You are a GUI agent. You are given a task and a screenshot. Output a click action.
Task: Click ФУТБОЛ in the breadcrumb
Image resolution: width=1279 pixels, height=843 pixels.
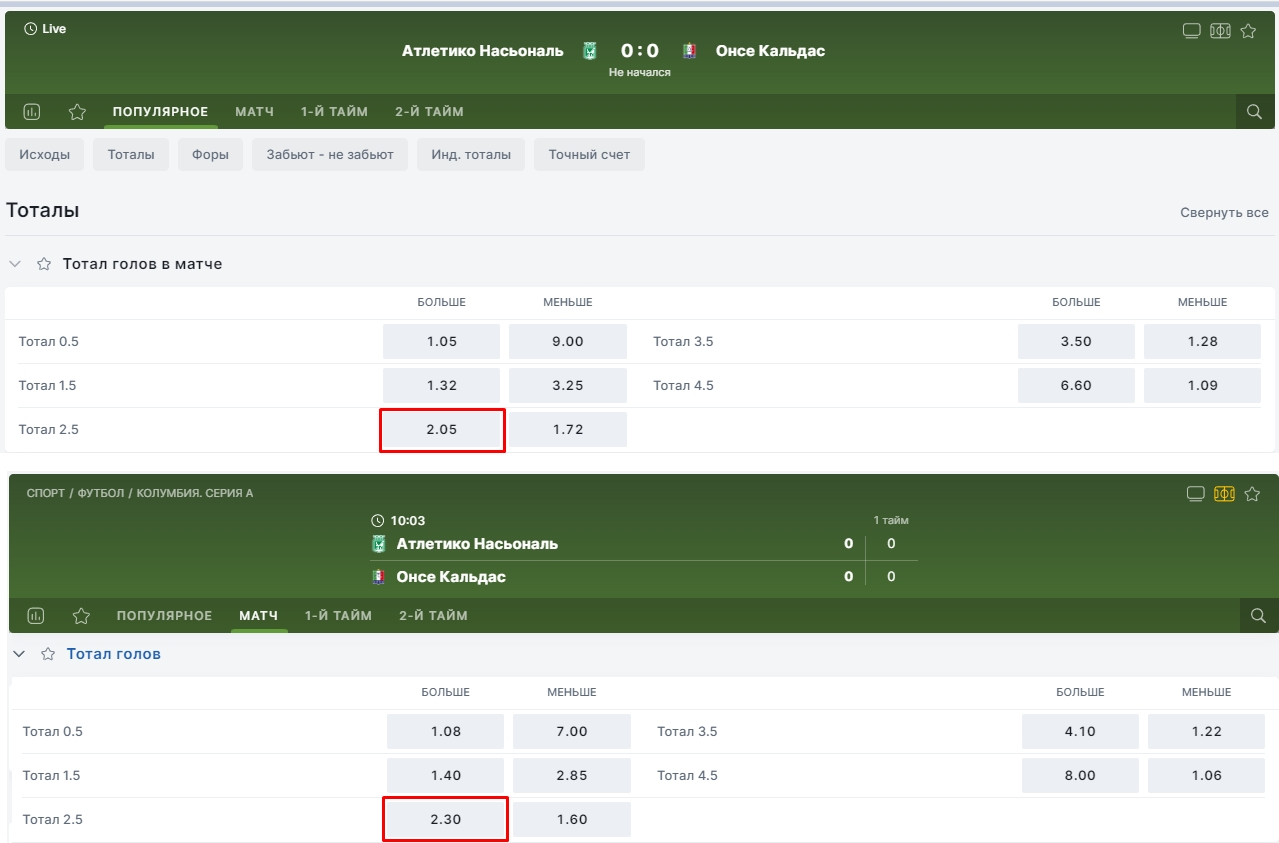click(100, 493)
